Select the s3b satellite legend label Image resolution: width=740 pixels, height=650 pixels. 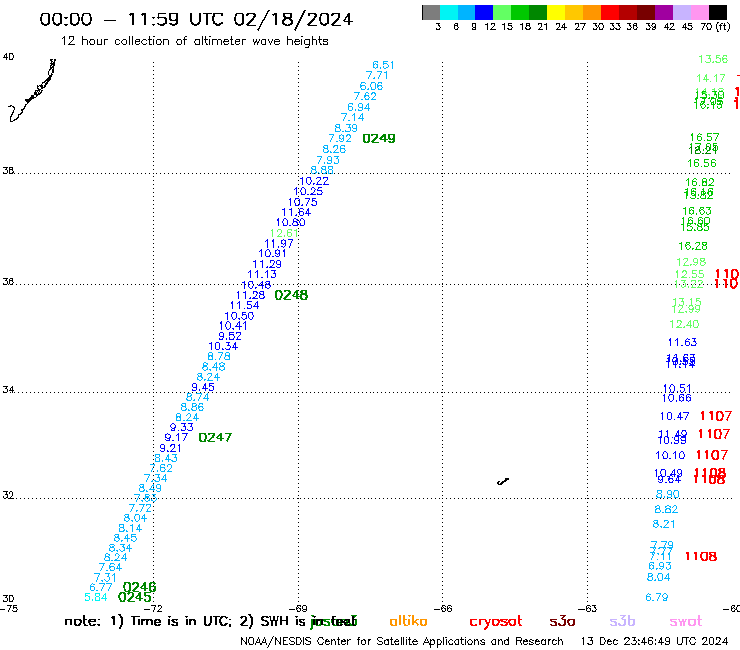[x=622, y=621]
